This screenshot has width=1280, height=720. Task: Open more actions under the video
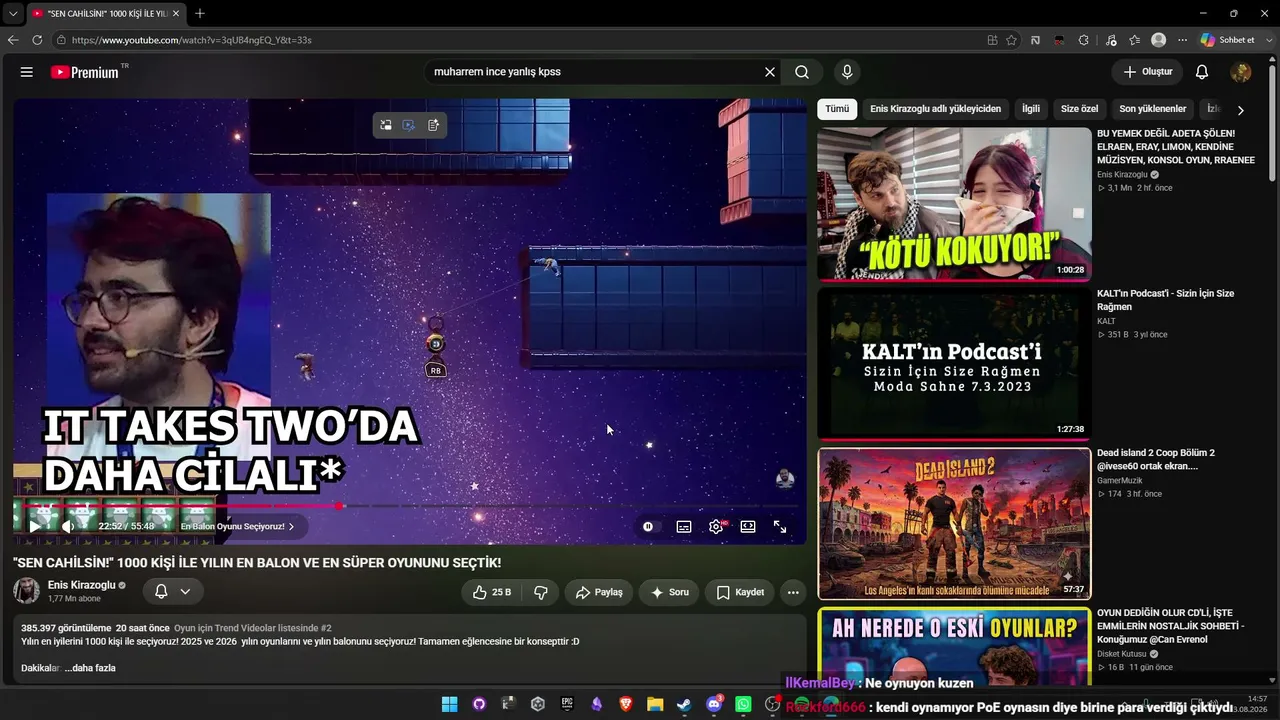click(x=793, y=592)
